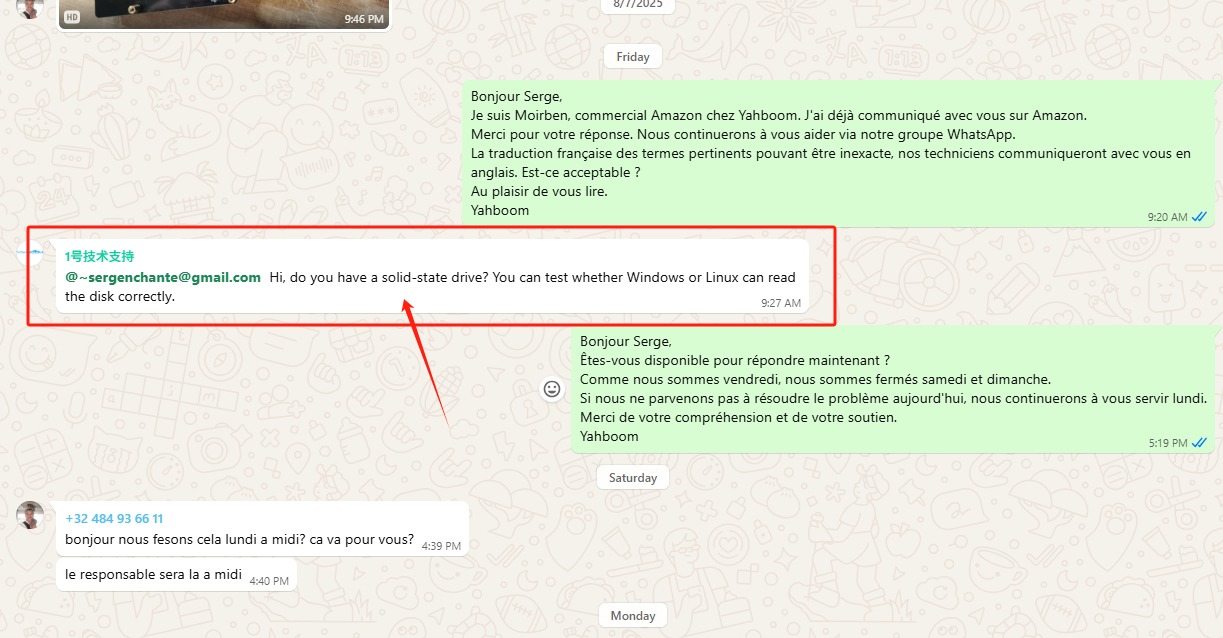1223x638 pixels.
Task: Click the 'bonjour nous fesons cela lundi' message
Action: (x=263, y=529)
